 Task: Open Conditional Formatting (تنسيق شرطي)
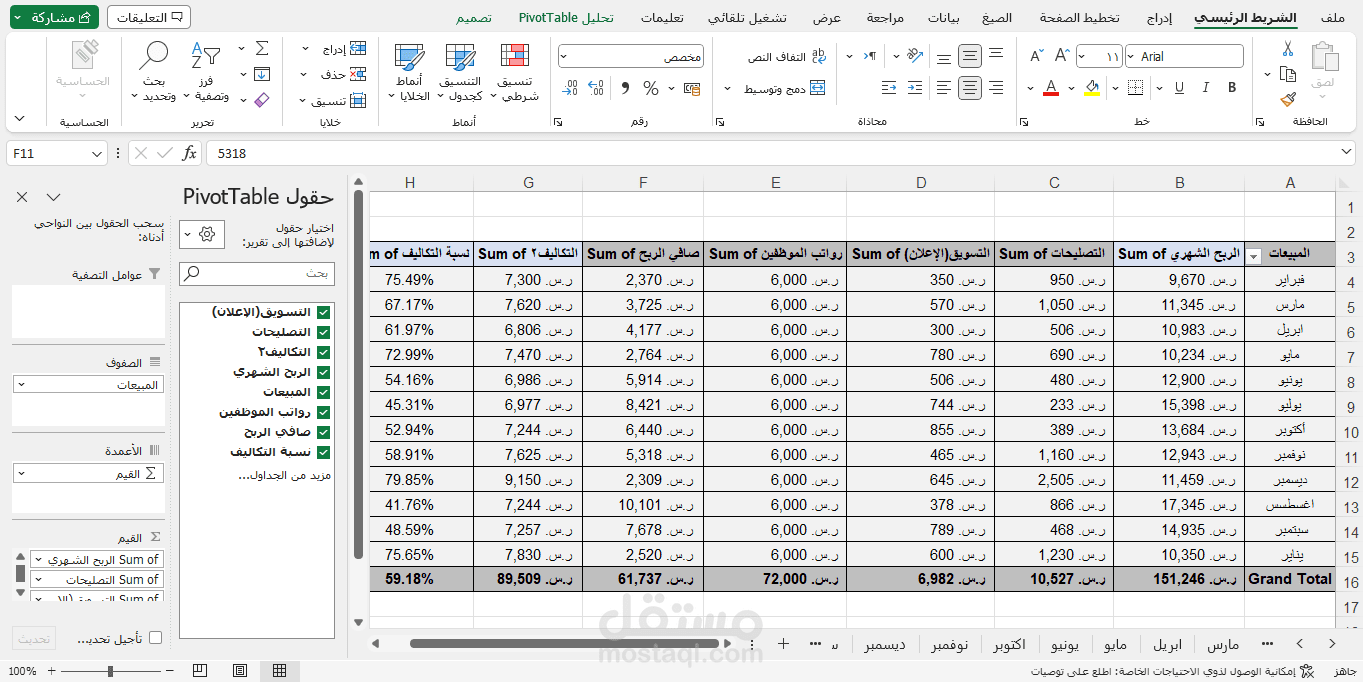point(519,72)
